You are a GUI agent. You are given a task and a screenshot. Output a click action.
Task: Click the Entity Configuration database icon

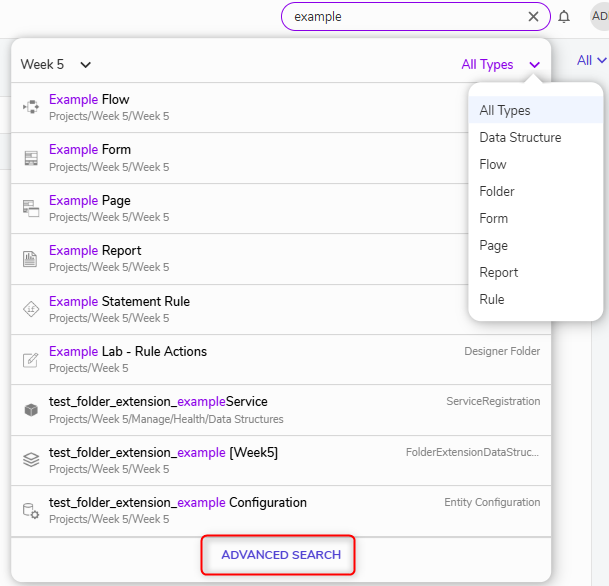click(x=31, y=510)
